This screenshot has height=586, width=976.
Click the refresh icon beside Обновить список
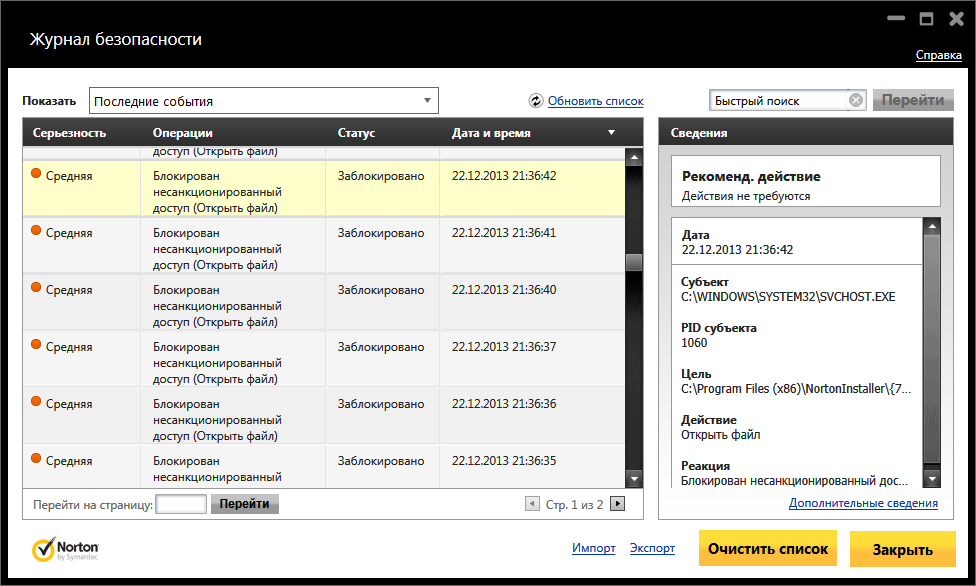tap(536, 101)
